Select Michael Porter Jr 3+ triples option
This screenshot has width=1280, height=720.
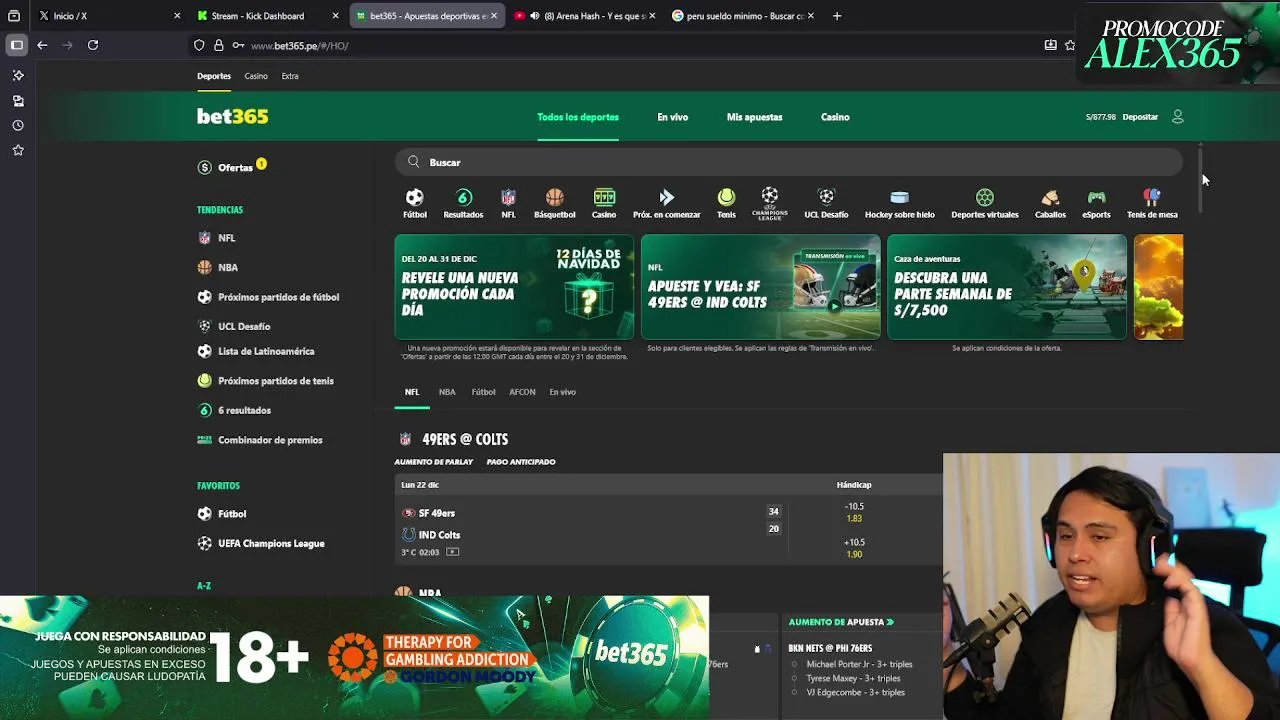click(x=859, y=664)
